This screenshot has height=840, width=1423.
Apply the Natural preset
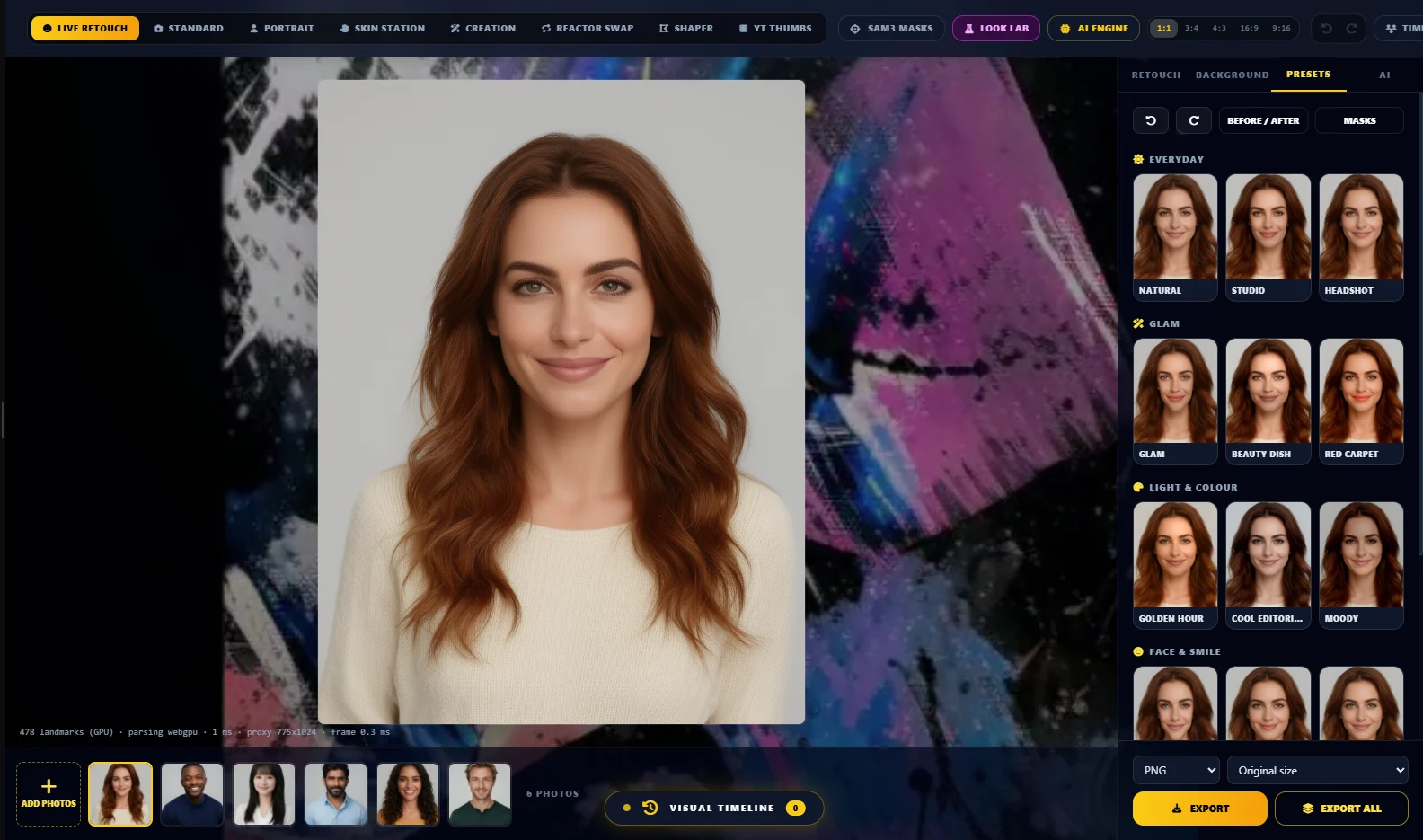coord(1175,237)
